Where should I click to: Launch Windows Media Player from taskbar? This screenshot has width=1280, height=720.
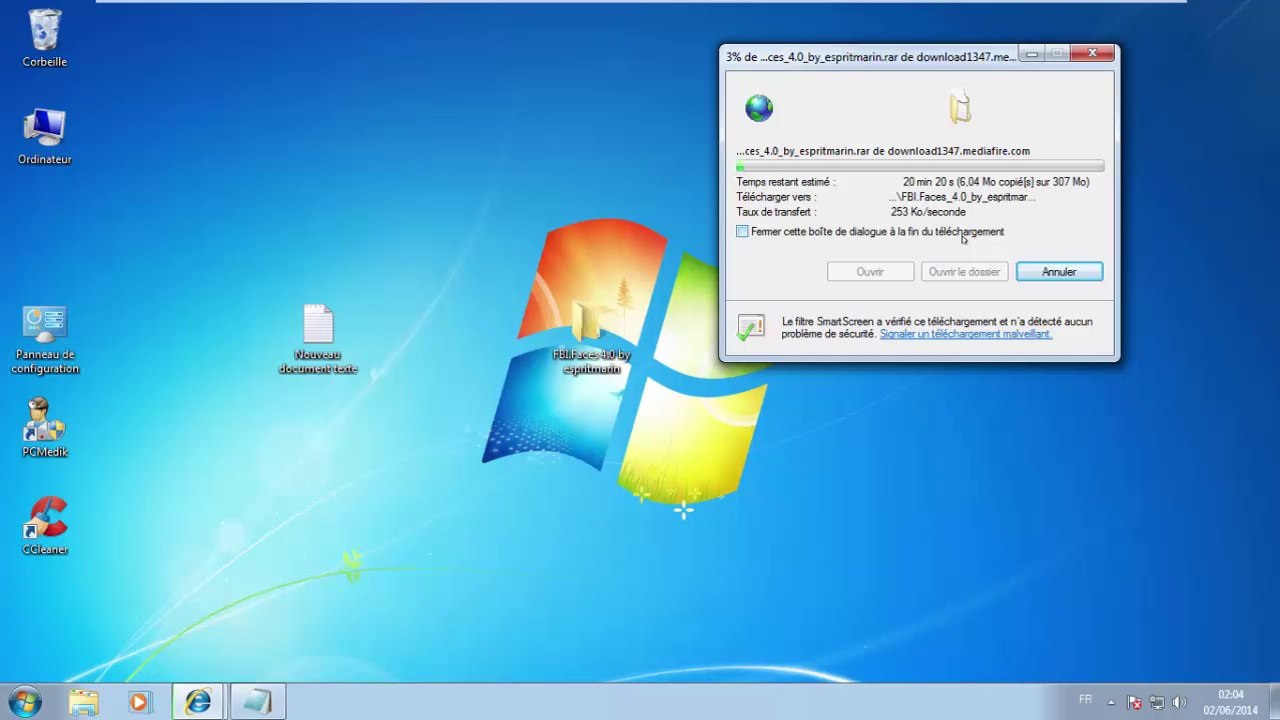coord(139,702)
